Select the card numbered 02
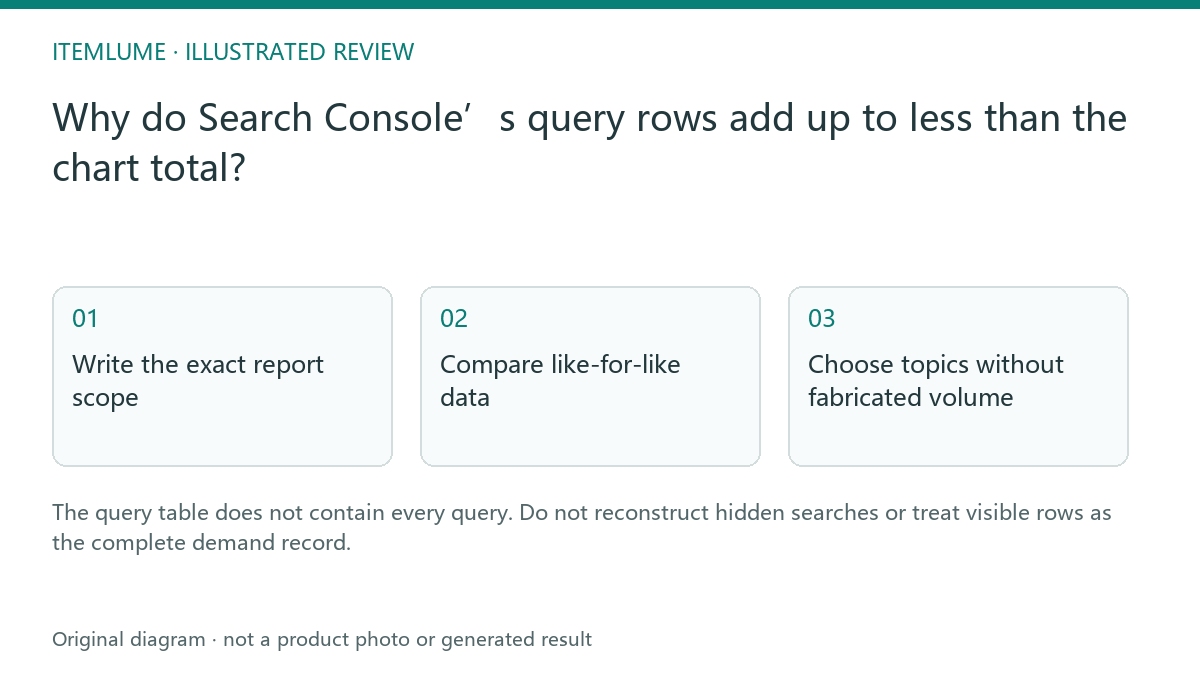Viewport: 1200px width, 675px height. coord(590,376)
